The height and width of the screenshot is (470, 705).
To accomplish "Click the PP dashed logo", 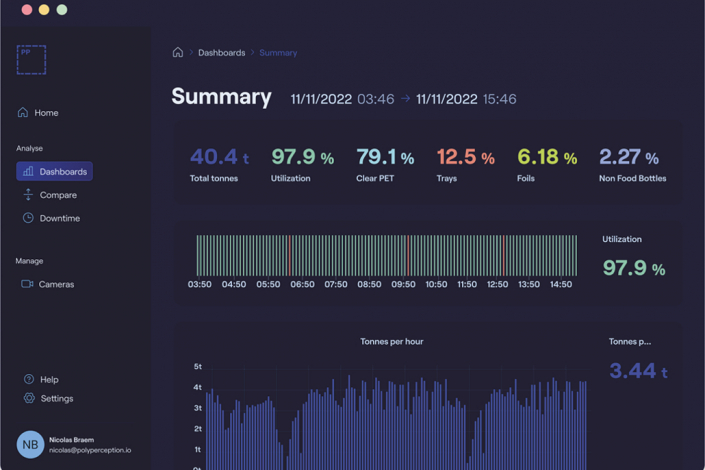I will pos(31,60).
